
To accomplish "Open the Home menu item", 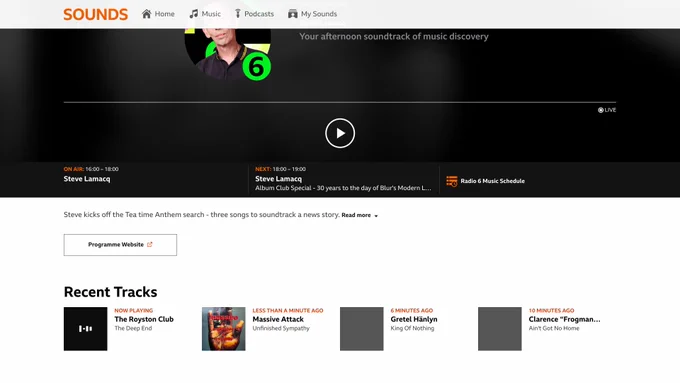I will pyautogui.click(x=158, y=14).
